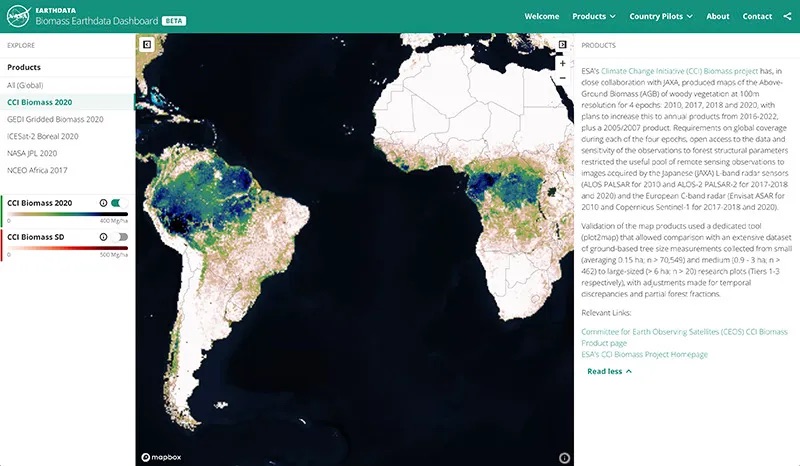Open the About page
The height and width of the screenshot is (466, 800).
717,16
